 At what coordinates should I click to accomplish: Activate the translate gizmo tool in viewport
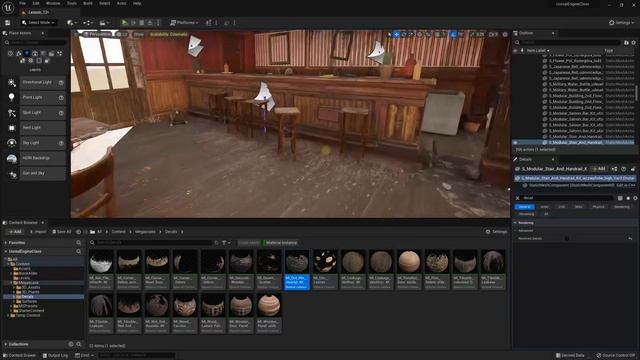[396, 35]
